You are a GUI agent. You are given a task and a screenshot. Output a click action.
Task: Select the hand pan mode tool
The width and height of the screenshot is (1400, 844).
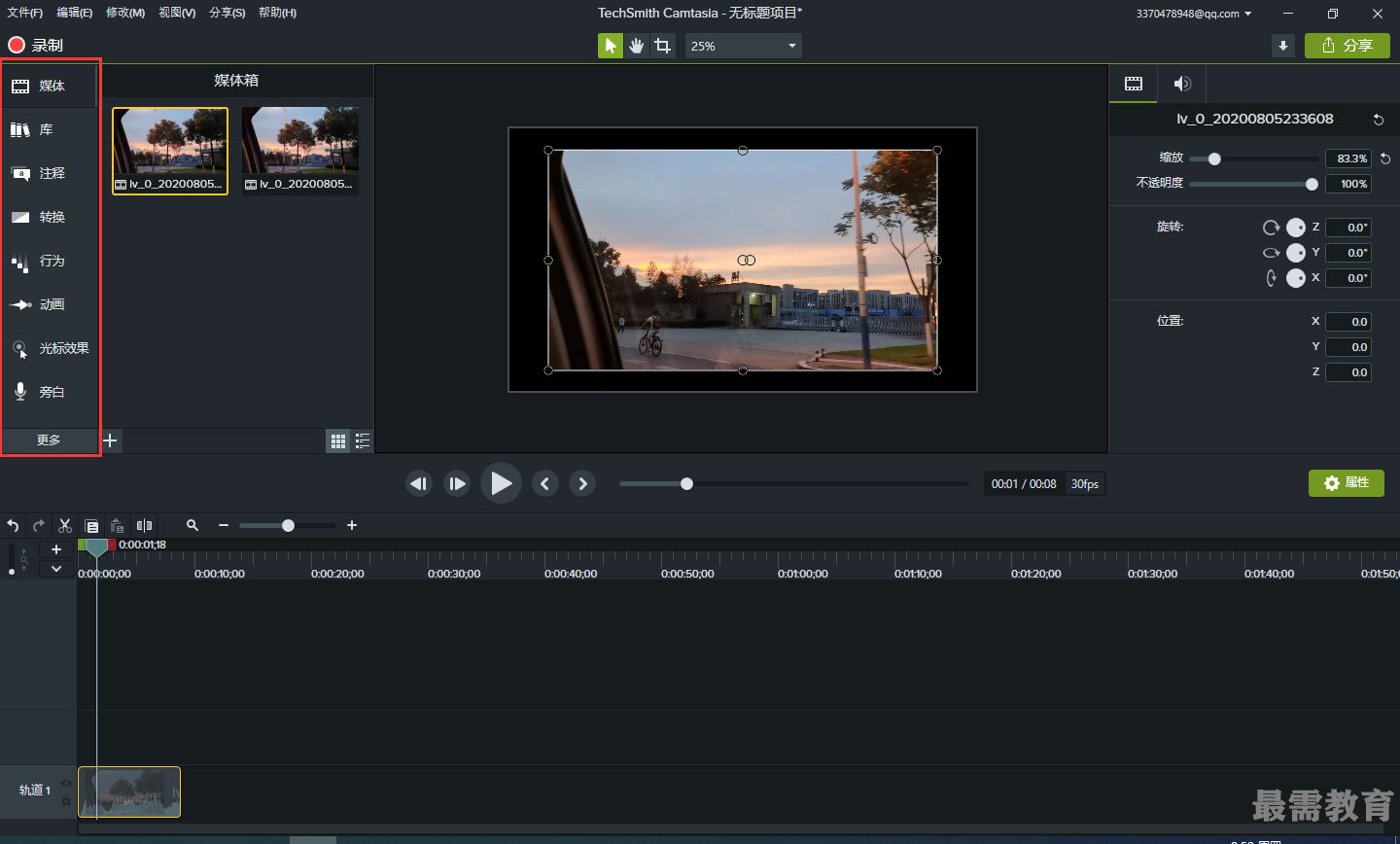pos(637,46)
